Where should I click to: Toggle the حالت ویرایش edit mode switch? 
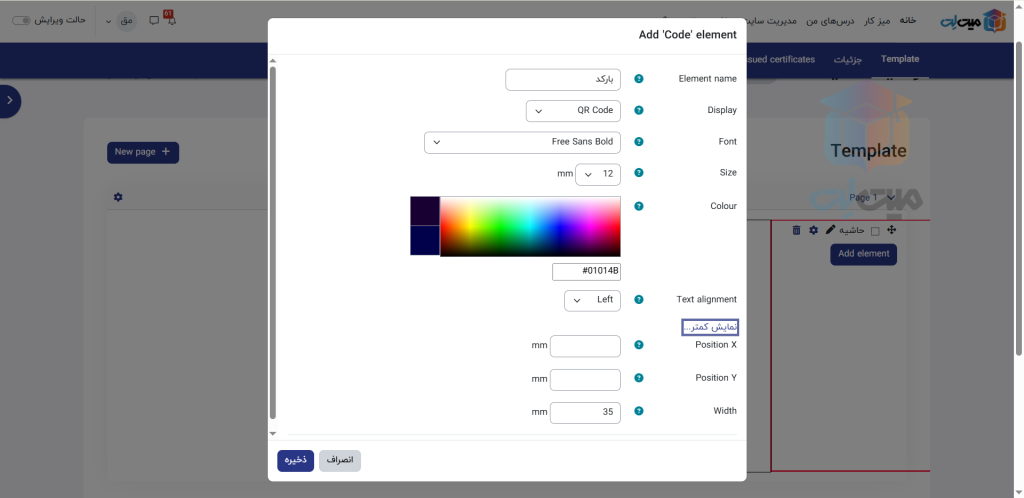click(x=22, y=20)
